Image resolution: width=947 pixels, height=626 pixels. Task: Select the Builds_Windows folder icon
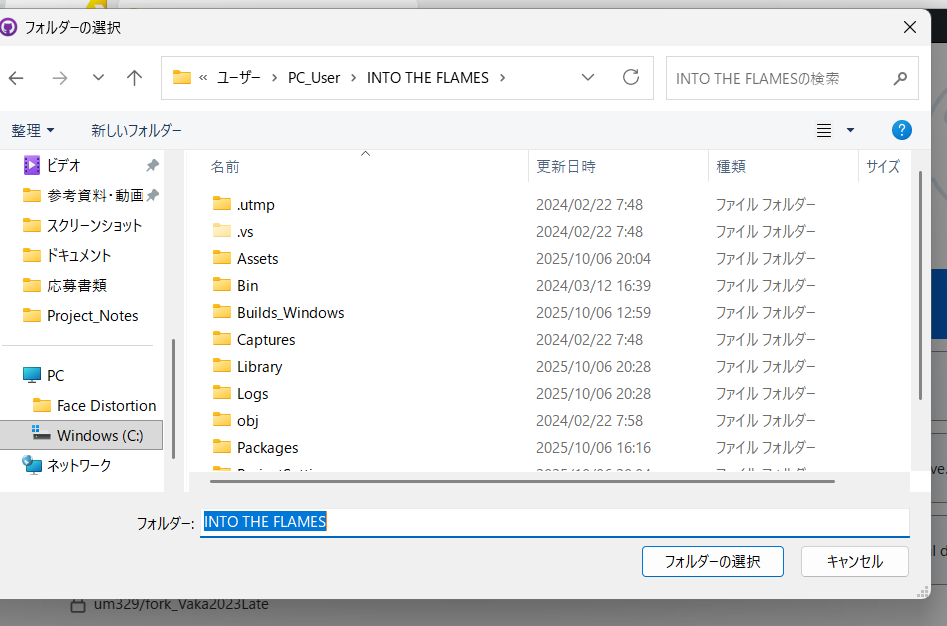point(222,311)
